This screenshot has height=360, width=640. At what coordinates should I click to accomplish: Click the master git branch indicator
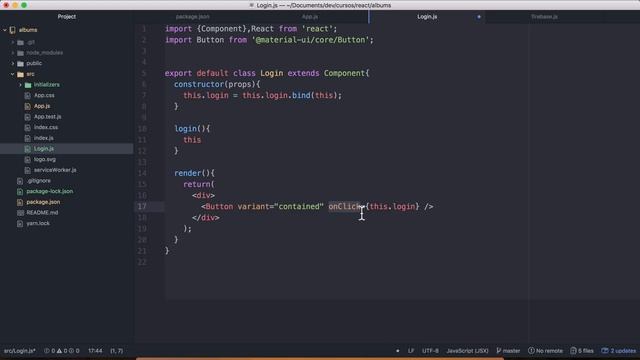[508, 351]
